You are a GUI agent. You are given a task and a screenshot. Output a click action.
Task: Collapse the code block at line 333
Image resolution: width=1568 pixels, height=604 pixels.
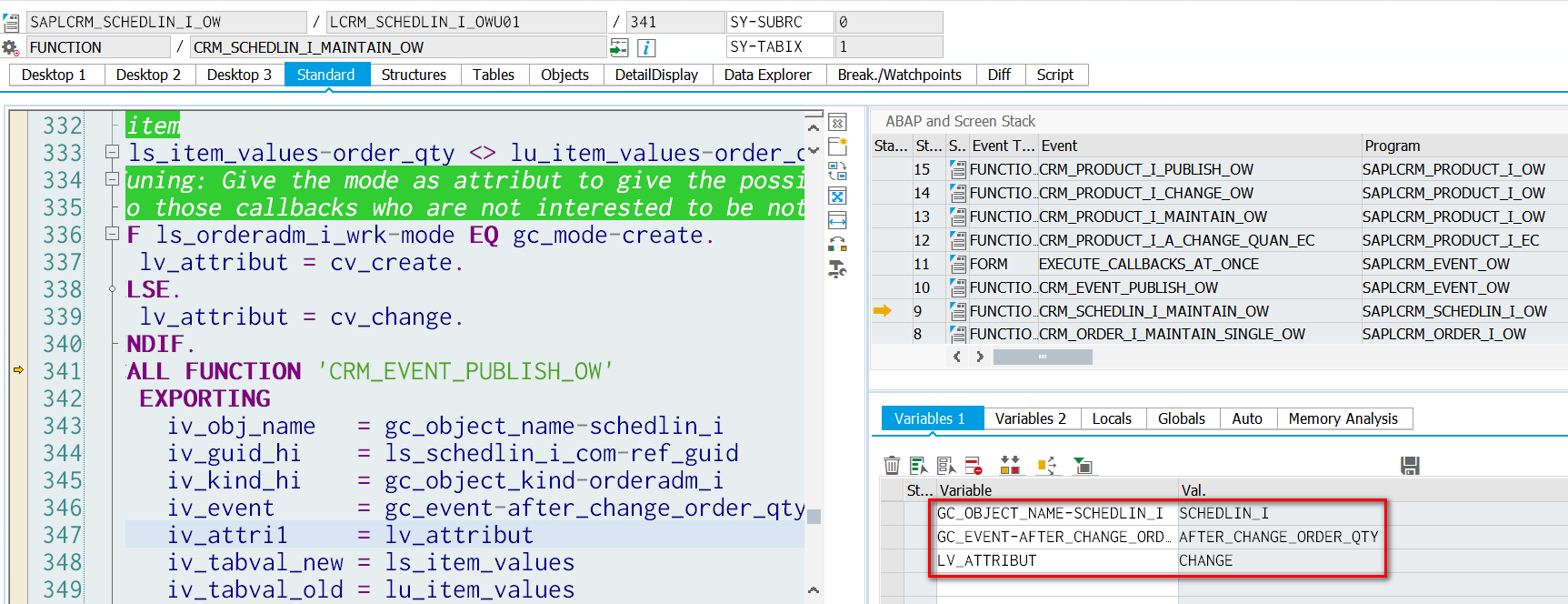point(112,152)
